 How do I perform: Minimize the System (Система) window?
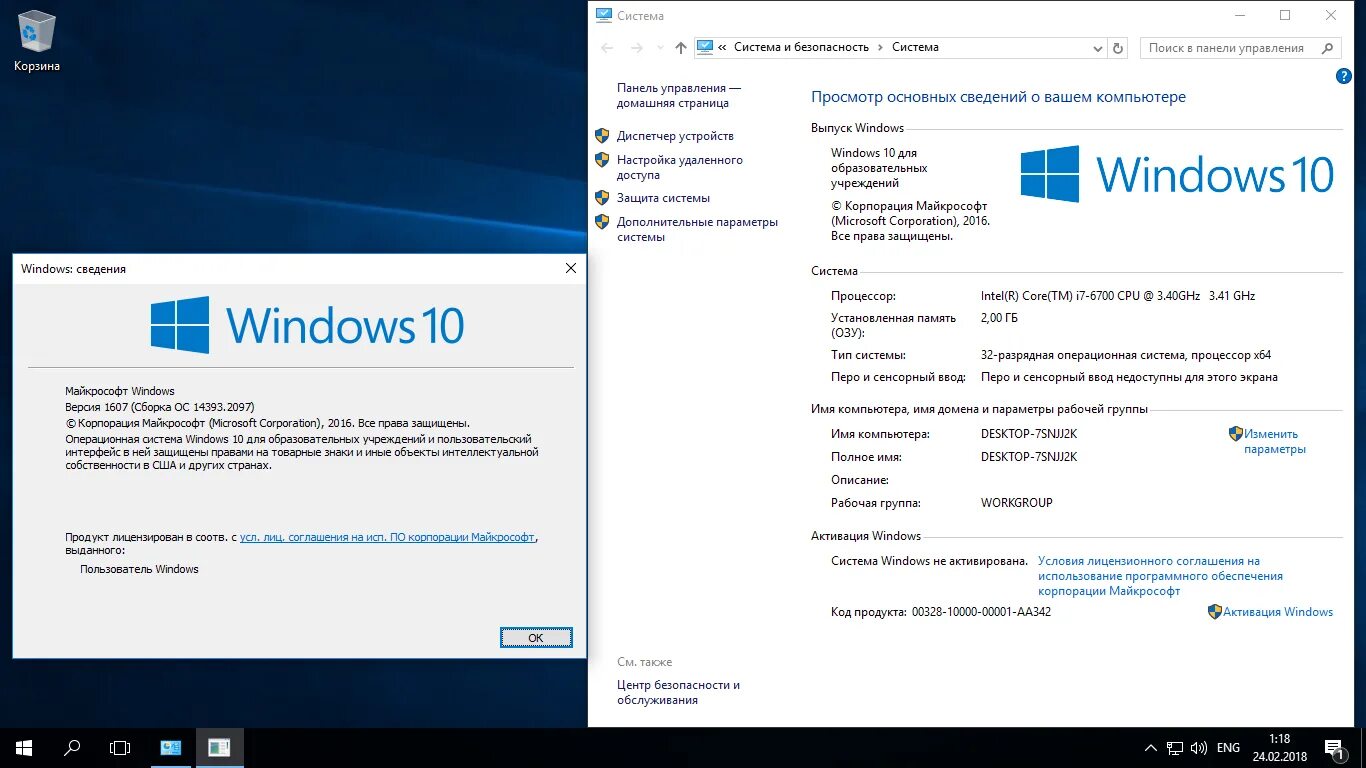[x=1239, y=15]
